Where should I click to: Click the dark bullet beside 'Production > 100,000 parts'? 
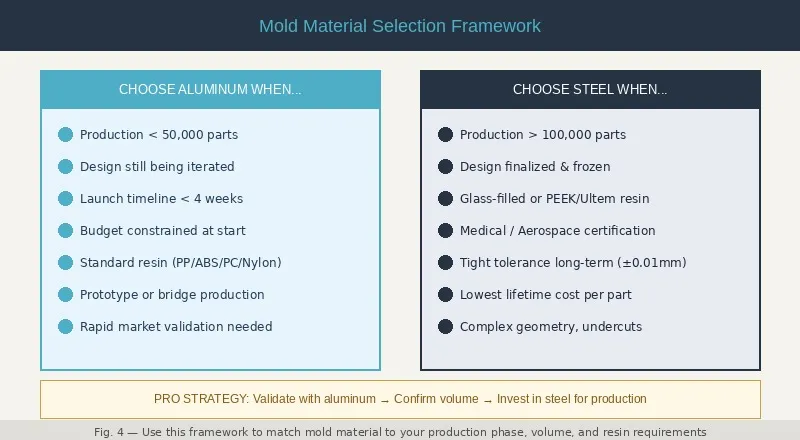(x=445, y=135)
